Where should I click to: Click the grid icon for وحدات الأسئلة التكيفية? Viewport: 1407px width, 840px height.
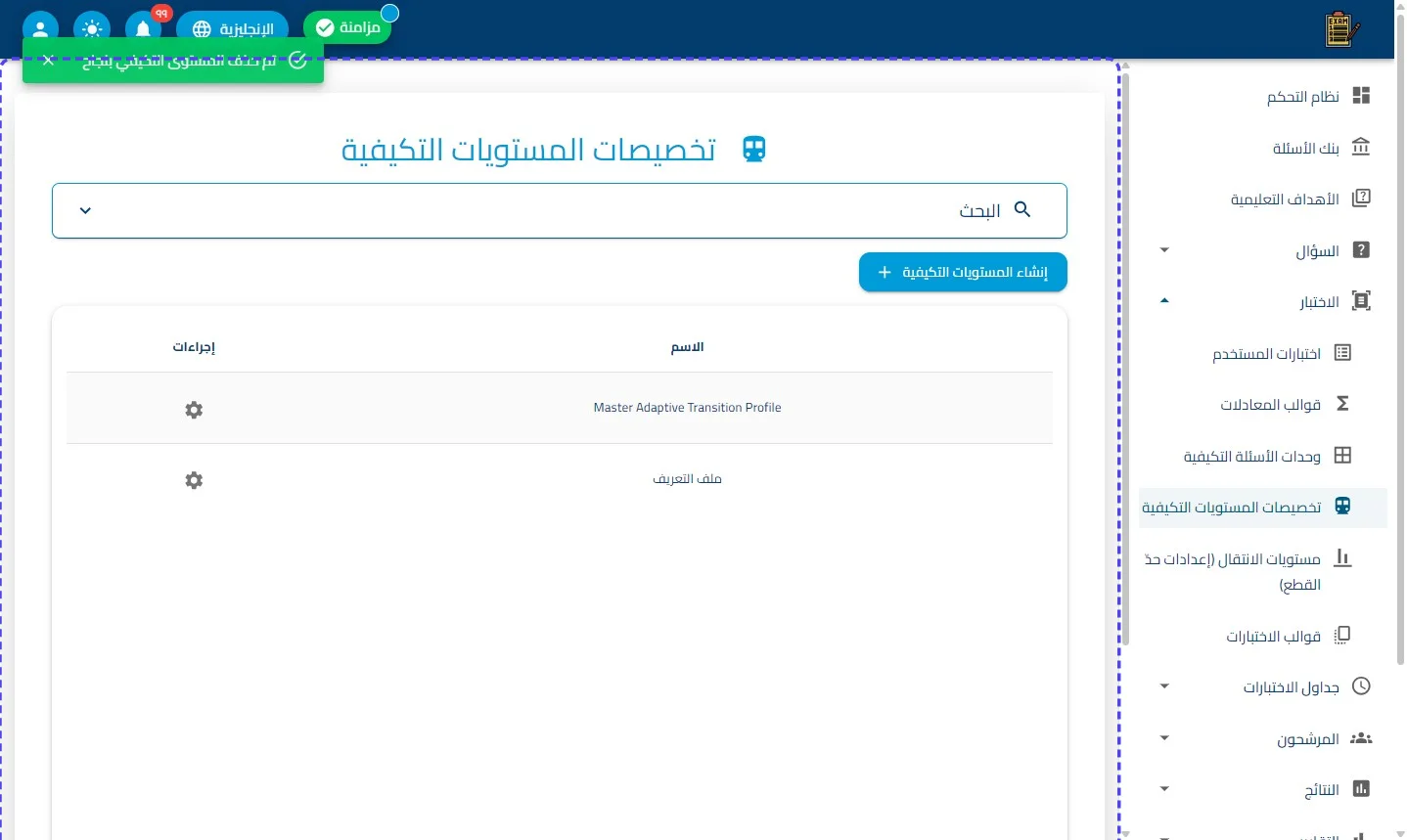point(1342,456)
